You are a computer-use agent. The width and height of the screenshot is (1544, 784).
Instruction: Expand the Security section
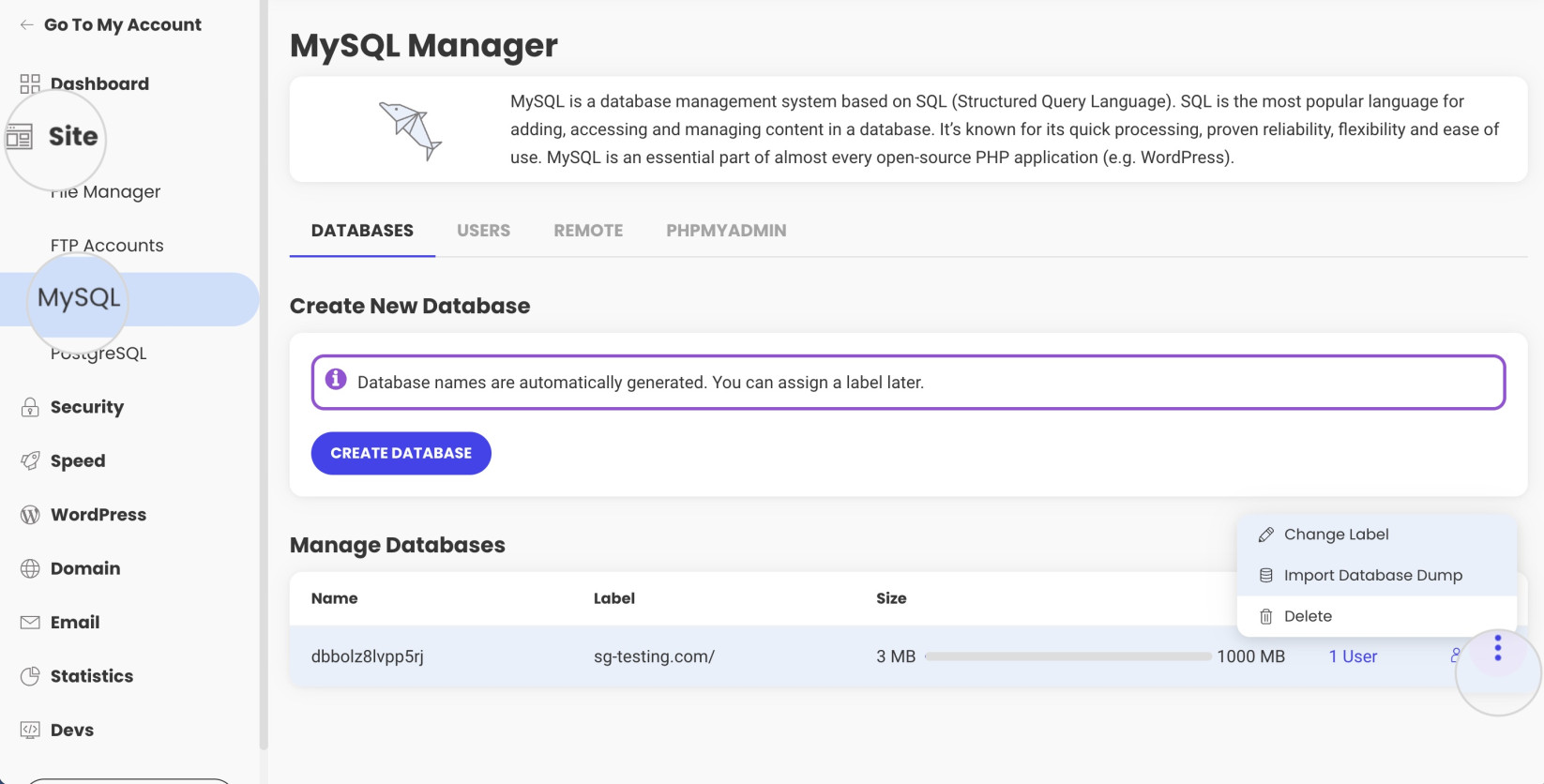point(87,407)
